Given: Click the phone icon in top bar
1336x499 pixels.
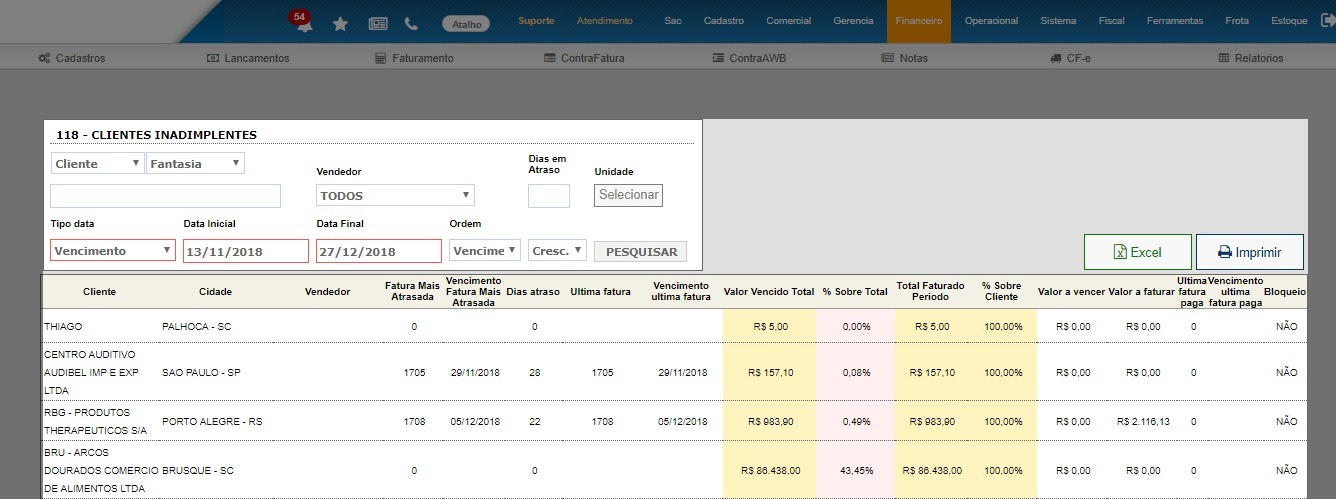Looking at the screenshot, I should pos(411,23).
